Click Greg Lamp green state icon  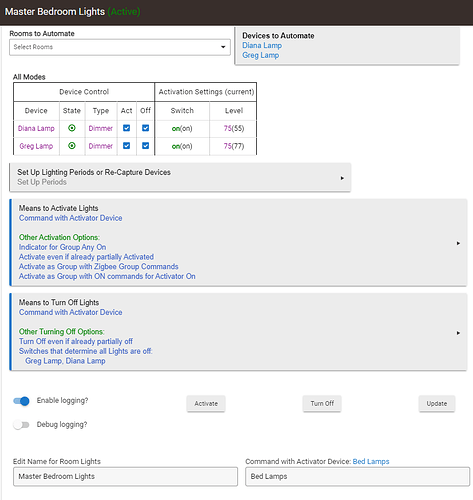pyautogui.click(x=72, y=146)
